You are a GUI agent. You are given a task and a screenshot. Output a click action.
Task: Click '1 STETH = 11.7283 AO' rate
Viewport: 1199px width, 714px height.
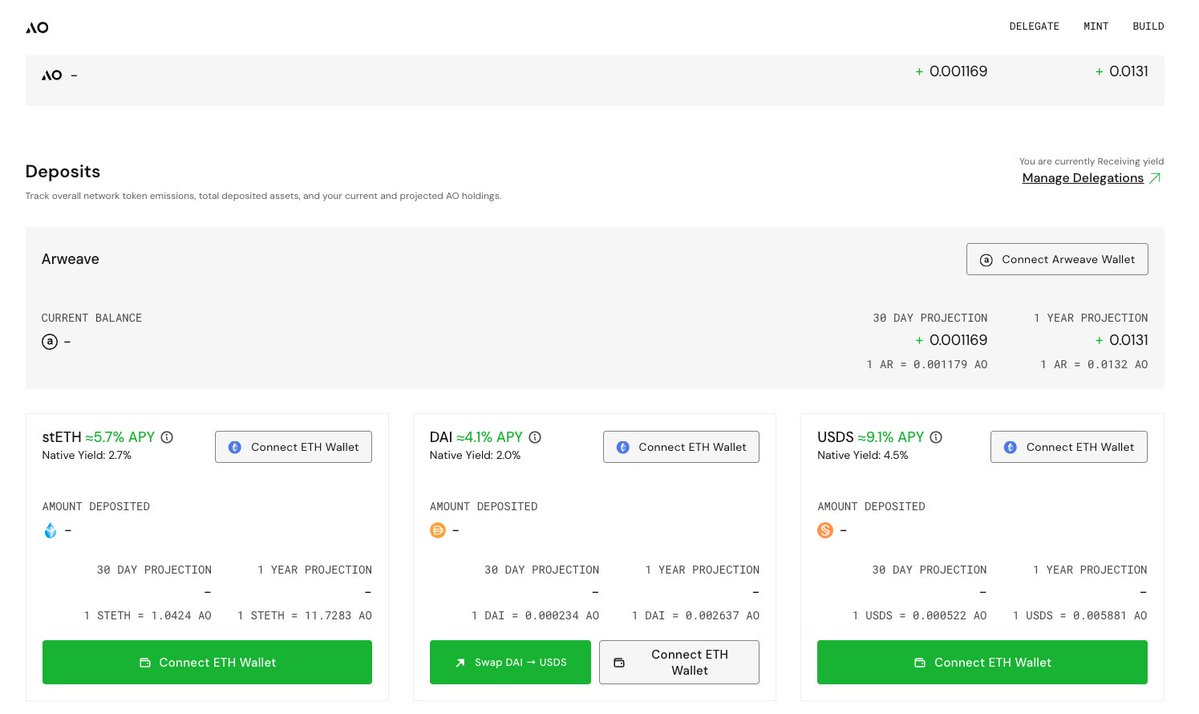(304, 615)
